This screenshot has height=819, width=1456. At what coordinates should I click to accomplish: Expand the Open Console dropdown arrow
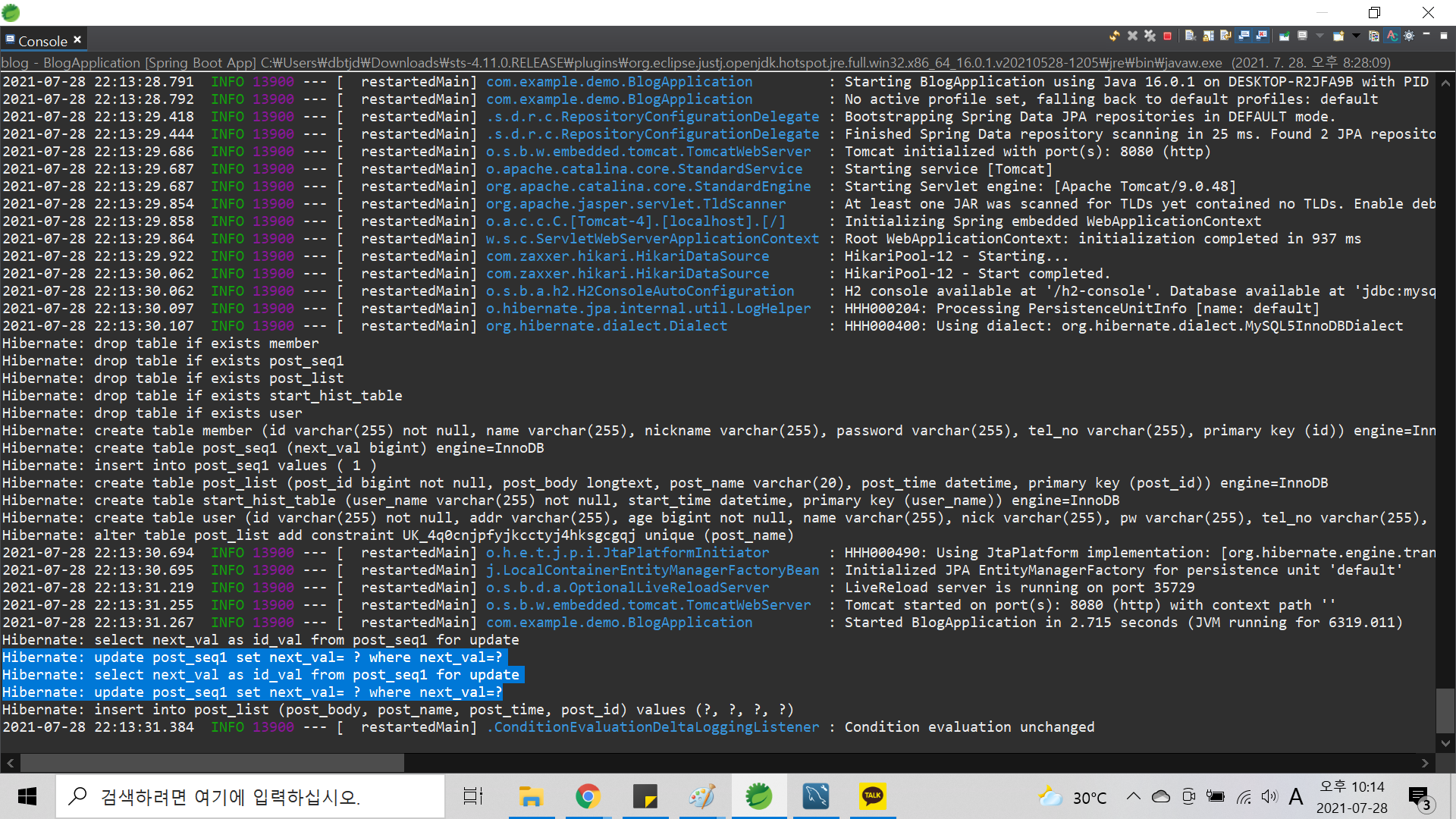(x=1356, y=36)
